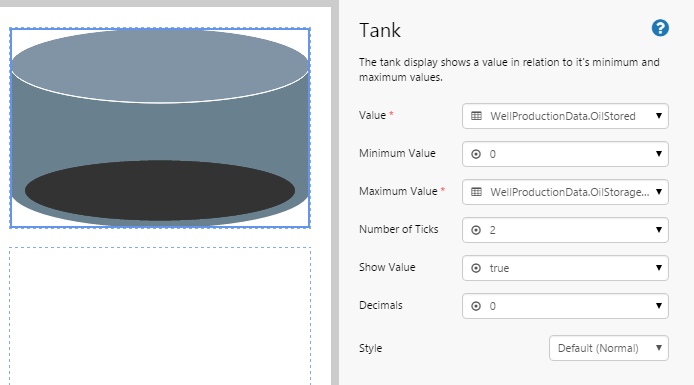Expand the Decimals dropdown arrow
The height and width of the screenshot is (385, 694).
pyautogui.click(x=659, y=306)
